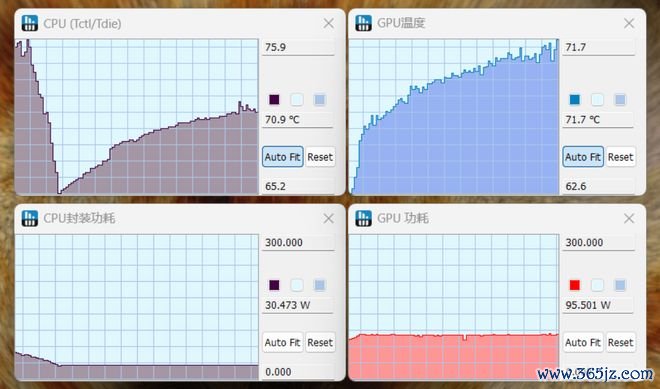Reset the GPU 功耗 graph
Screen dimensions: 660x389
coord(620,342)
